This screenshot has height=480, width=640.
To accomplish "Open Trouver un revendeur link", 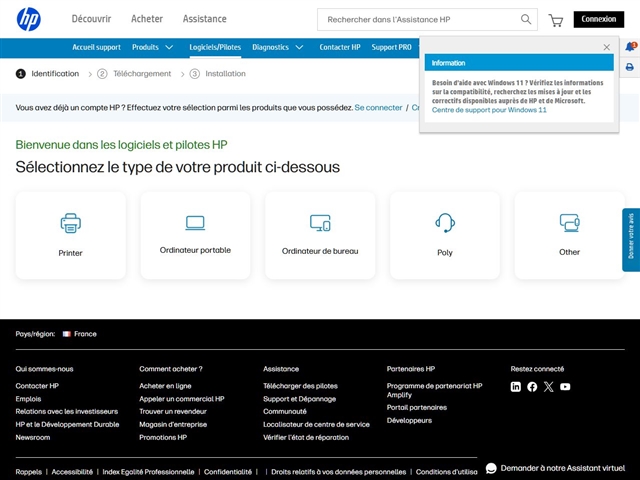I will coord(173,411).
